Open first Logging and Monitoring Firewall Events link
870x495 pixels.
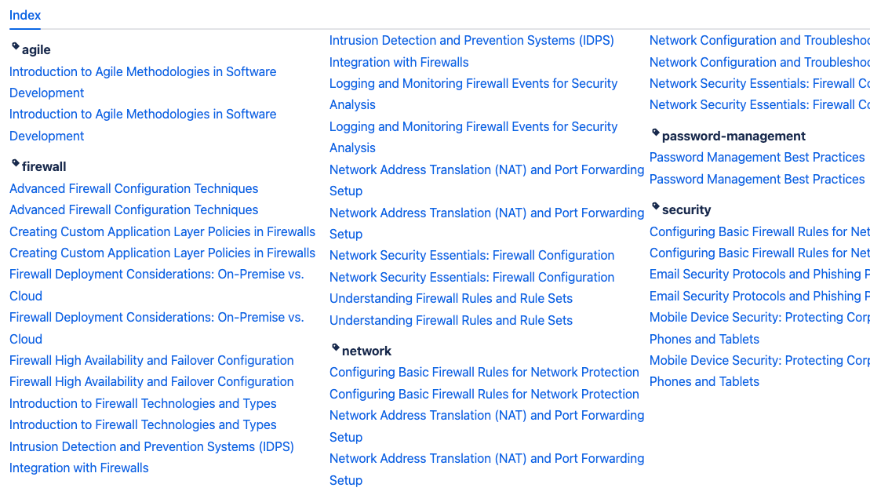(473, 84)
